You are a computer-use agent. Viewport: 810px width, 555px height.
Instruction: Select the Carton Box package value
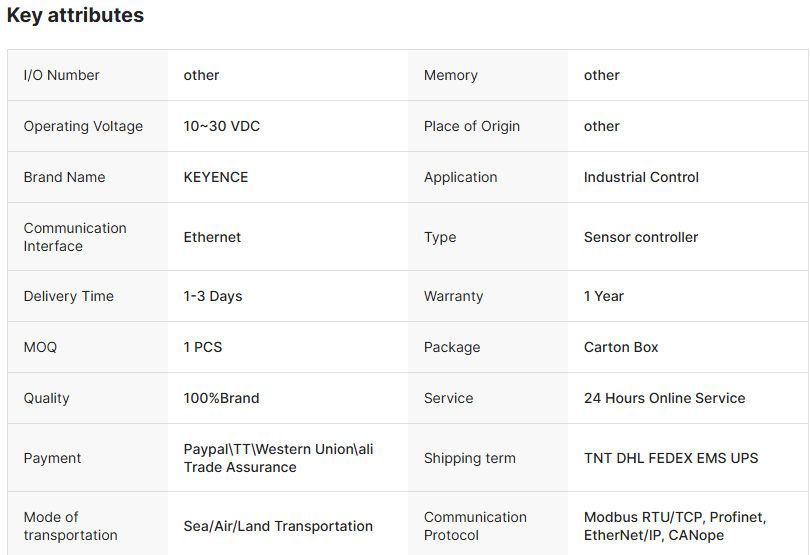click(x=621, y=347)
